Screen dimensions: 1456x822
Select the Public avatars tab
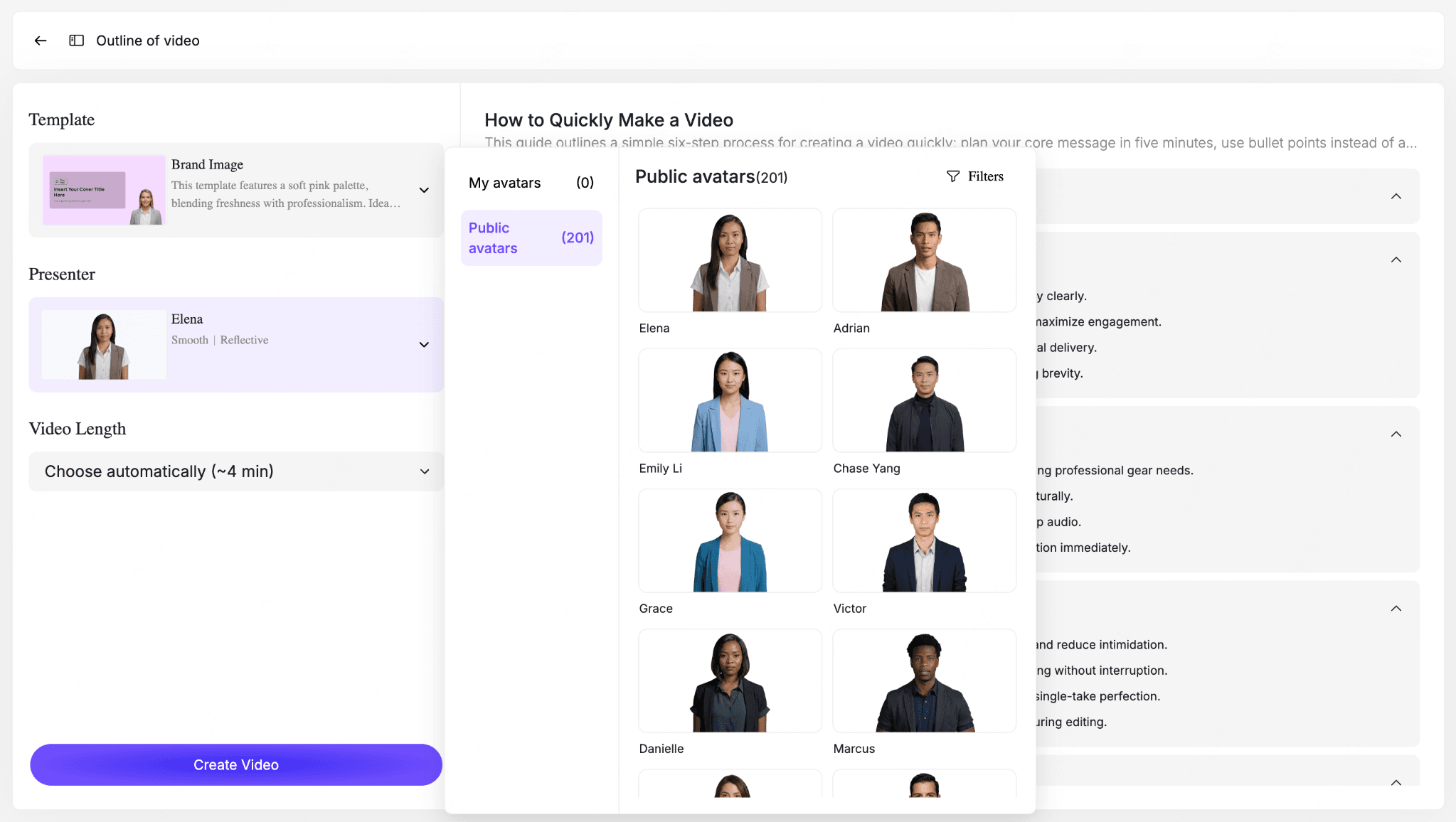pos(531,238)
